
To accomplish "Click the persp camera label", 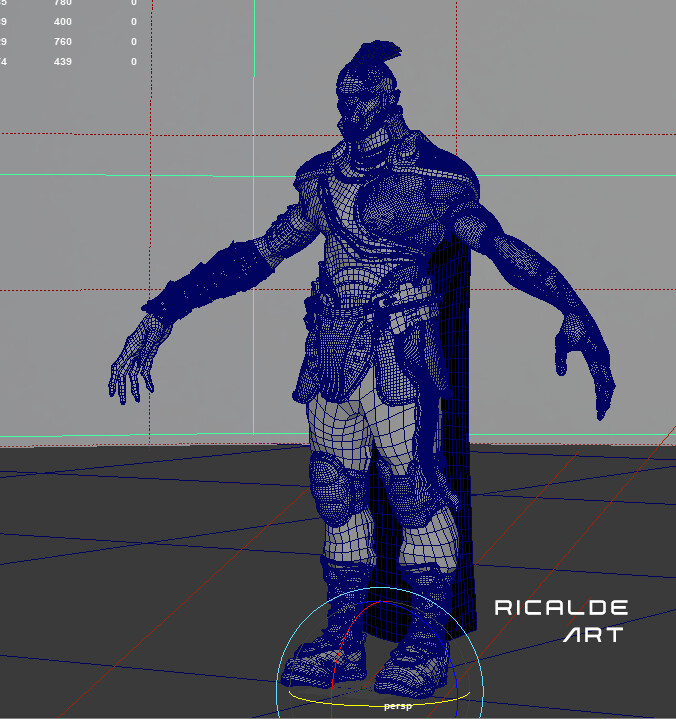I will tap(398, 705).
